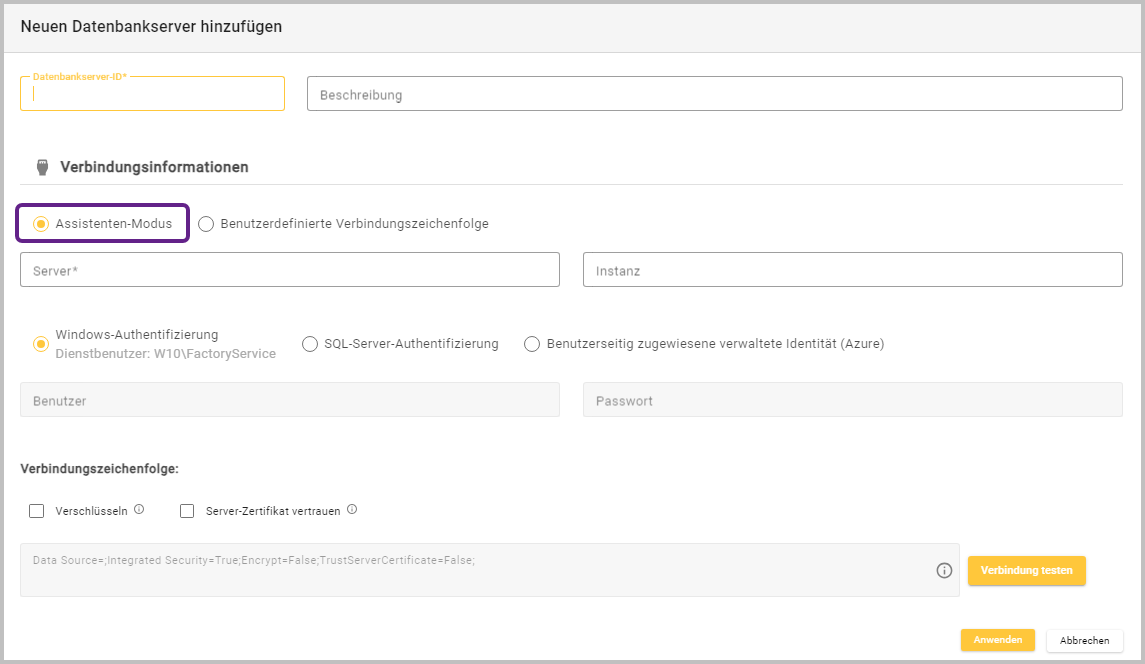Choose Benutzerdefinierte Verbindungszeichenfolge option
Screen dimensions: 1145x664
pyautogui.click(x=206, y=224)
